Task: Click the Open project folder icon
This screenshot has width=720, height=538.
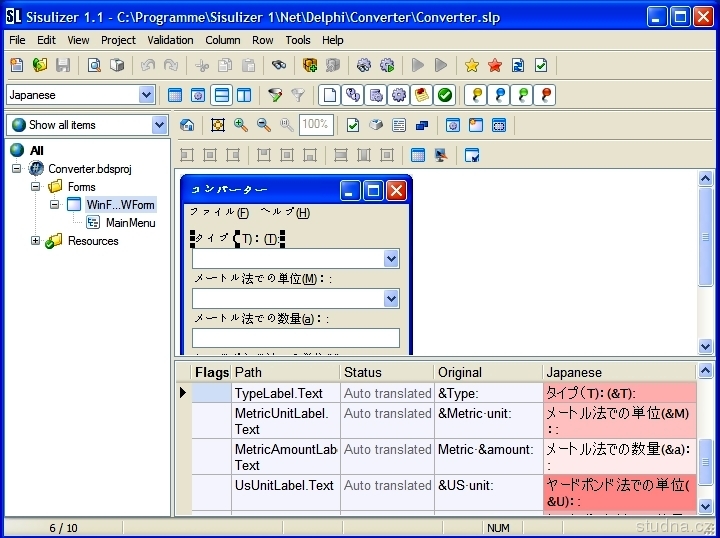Action: point(40,66)
